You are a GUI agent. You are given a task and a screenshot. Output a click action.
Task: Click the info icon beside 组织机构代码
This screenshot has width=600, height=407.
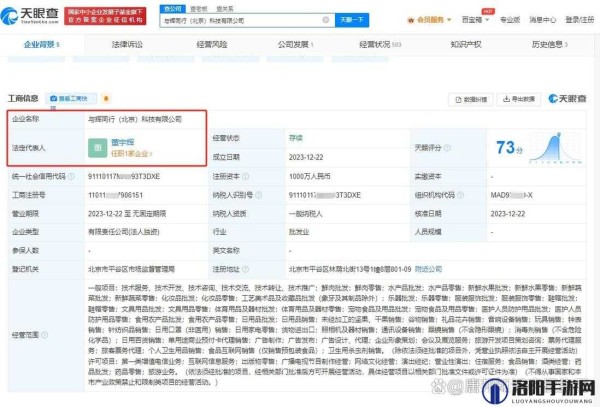click(x=460, y=195)
